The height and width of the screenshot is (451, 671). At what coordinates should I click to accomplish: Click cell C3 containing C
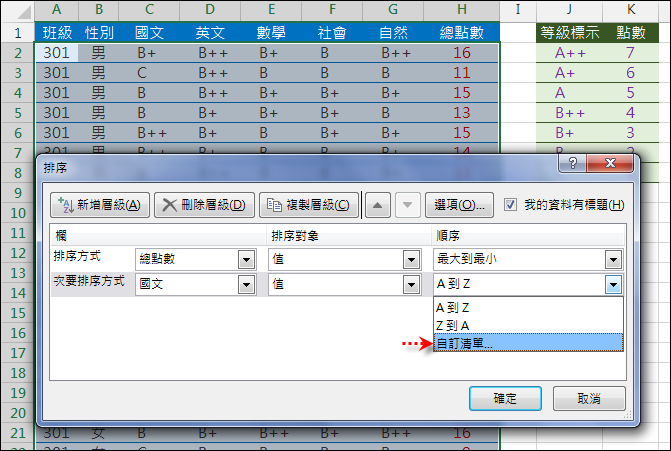click(149, 73)
